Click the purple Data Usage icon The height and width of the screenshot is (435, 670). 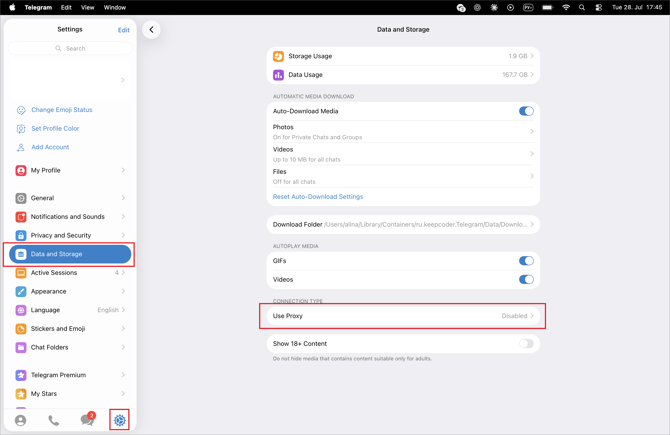(x=278, y=75)
